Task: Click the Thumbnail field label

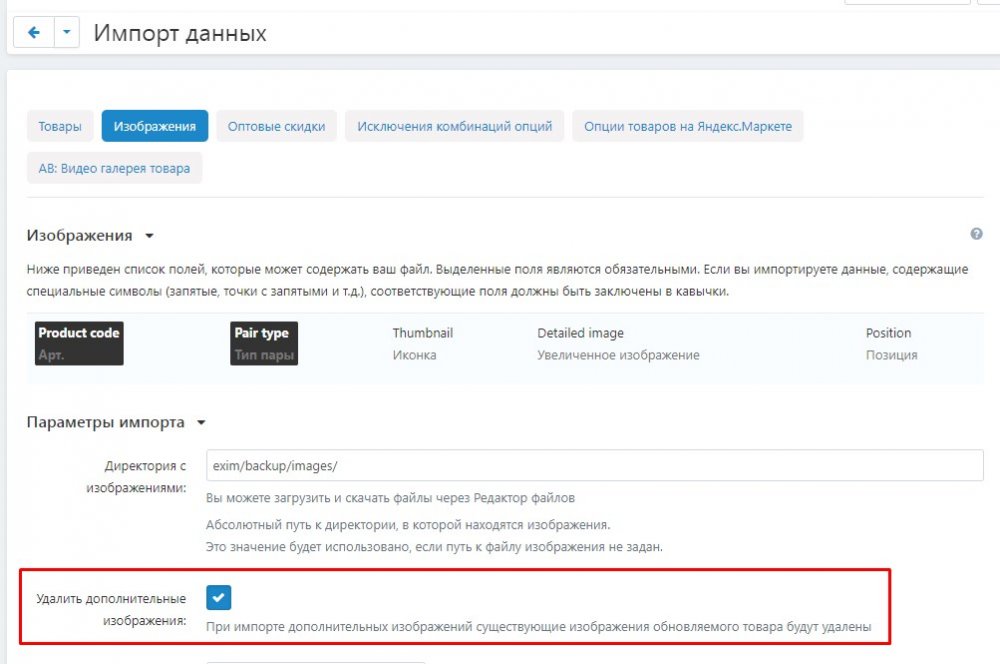Action: [x=422, y=333]
